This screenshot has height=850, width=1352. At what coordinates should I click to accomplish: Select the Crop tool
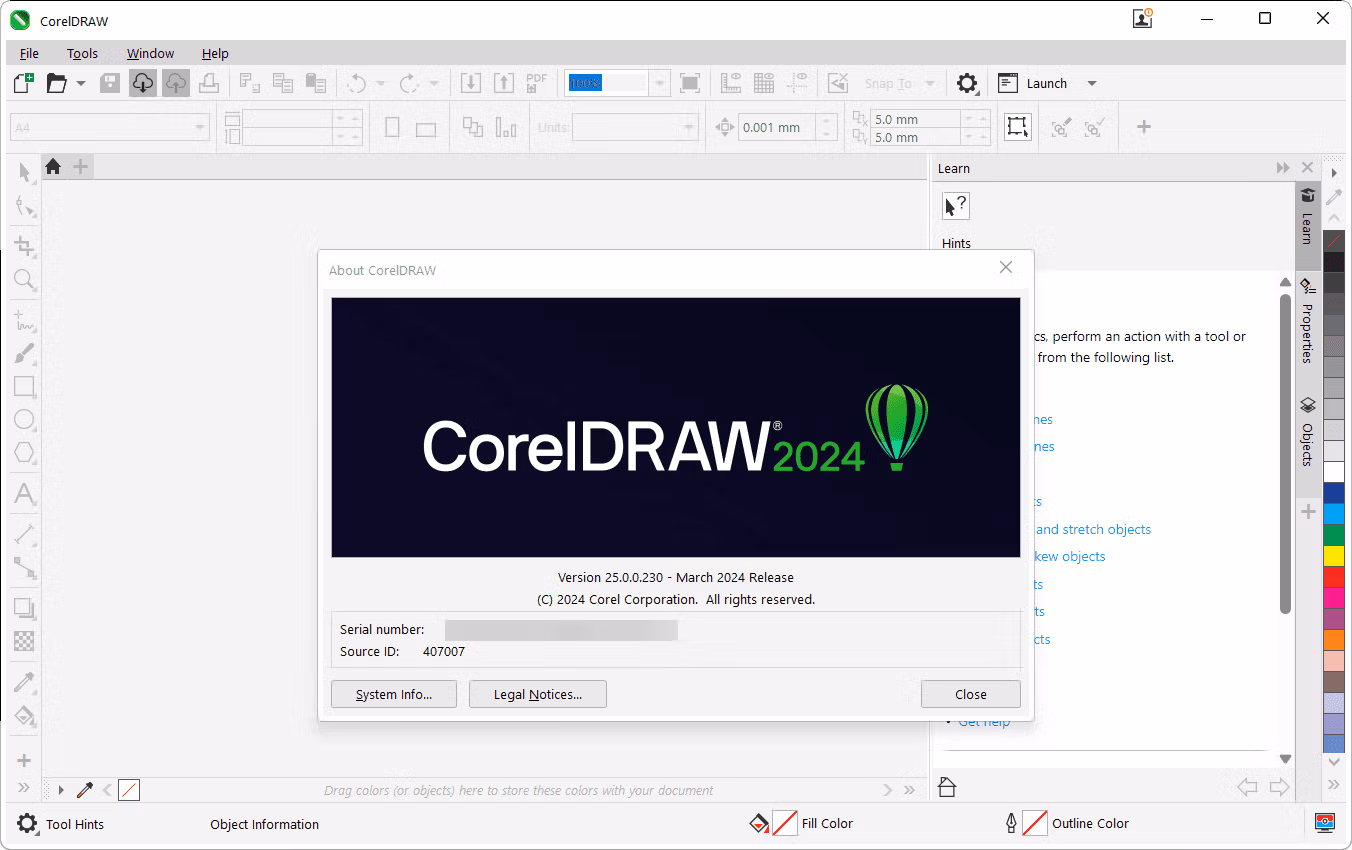tap(25, 246)
